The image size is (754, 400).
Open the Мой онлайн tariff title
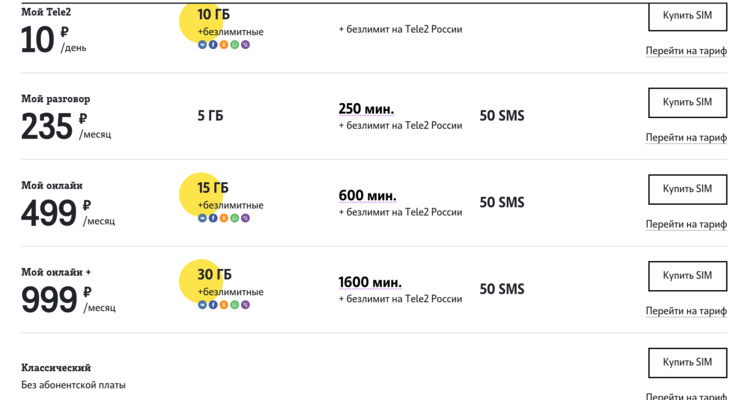click(x=52, y=186)
